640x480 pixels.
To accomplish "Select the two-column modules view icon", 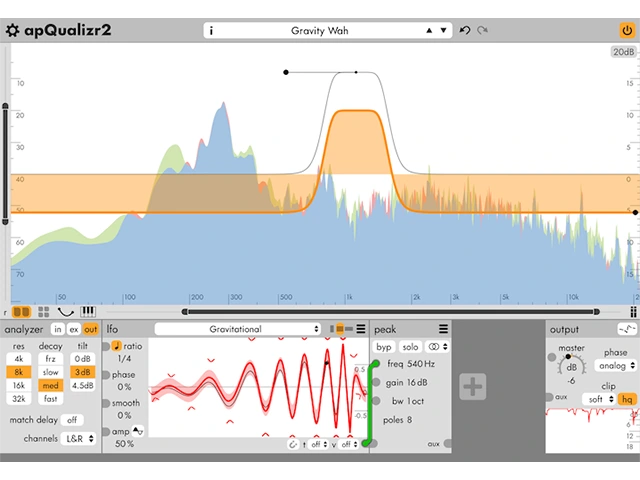I will [21, 312].
